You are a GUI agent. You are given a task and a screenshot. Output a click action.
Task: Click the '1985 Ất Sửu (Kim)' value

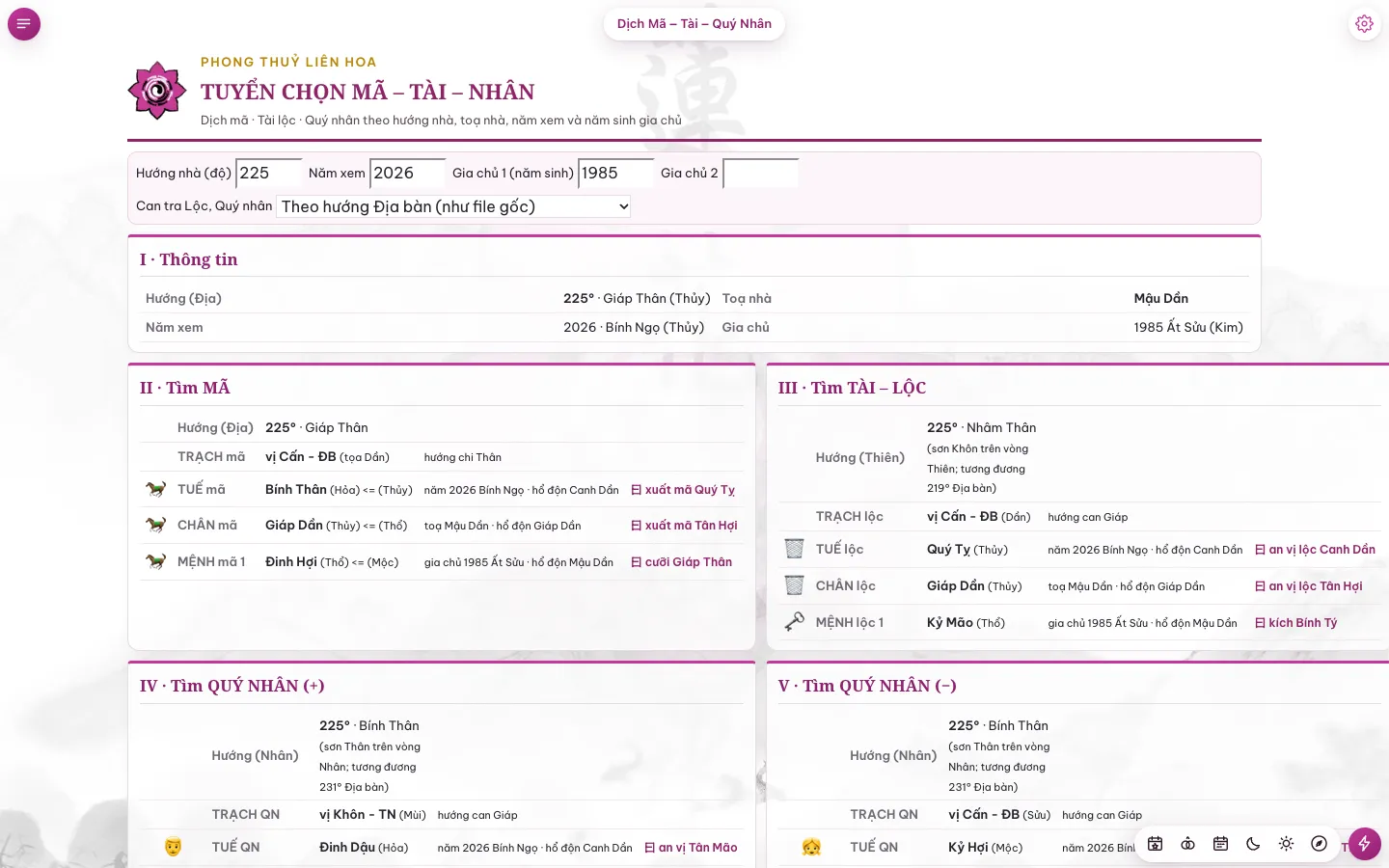[x=1188, y=328]
